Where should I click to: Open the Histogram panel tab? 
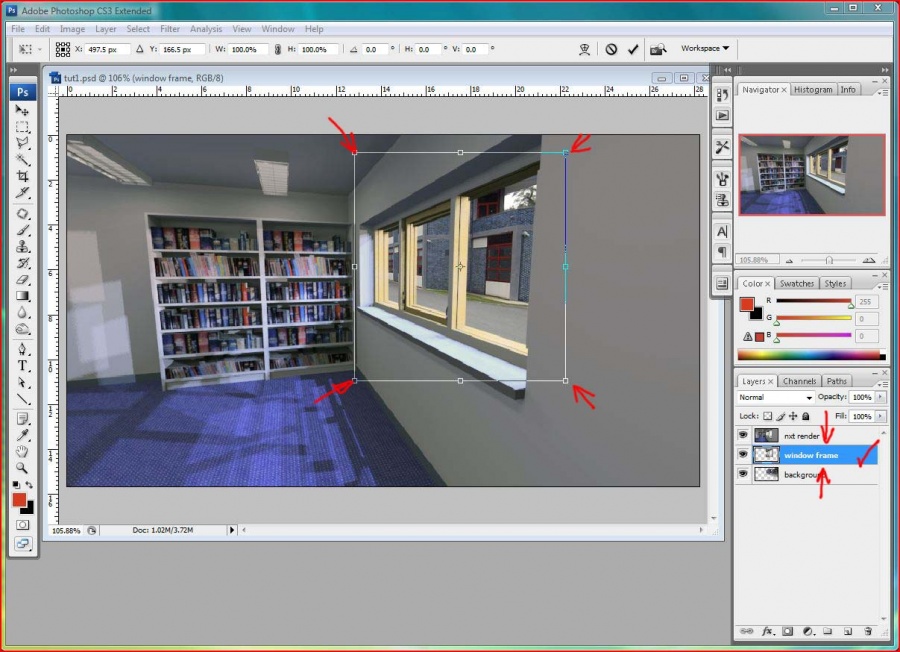(x=813, y=89)
